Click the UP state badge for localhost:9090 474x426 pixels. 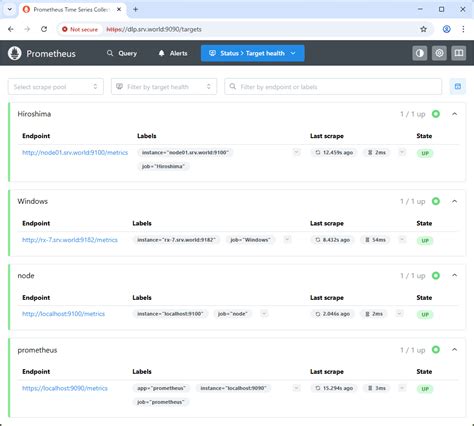425,389
